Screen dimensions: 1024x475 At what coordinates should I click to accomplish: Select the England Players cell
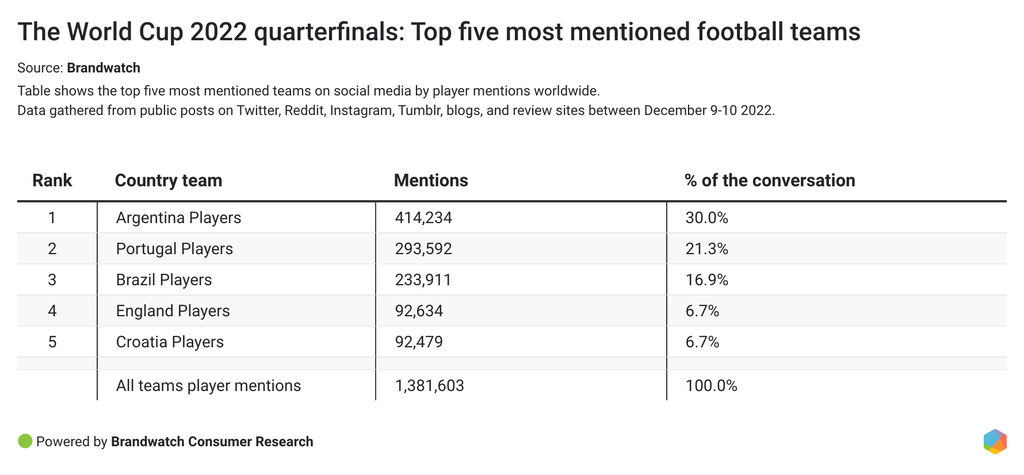[x=173, y=311]
